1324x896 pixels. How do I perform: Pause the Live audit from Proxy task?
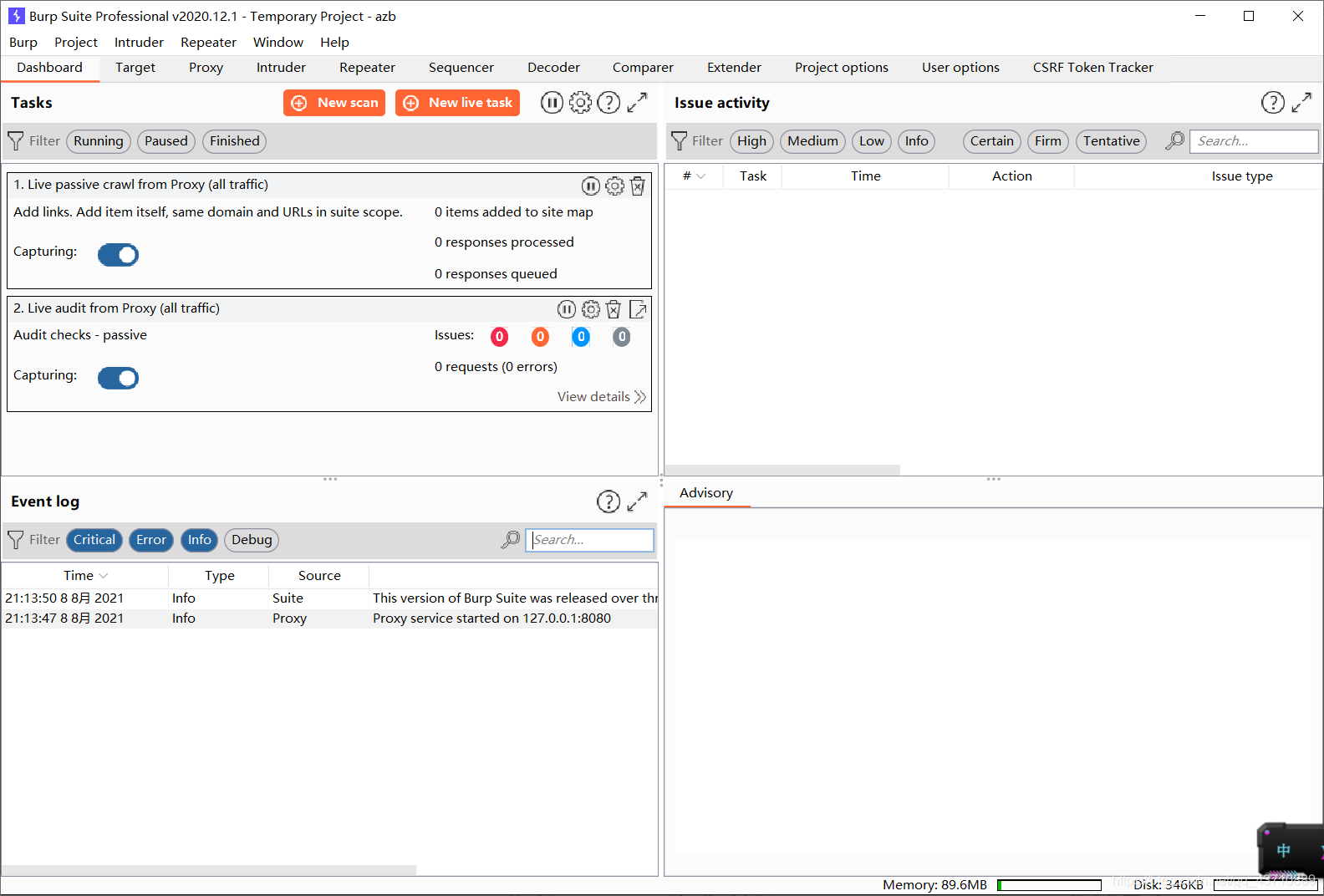tap(567, 309)
